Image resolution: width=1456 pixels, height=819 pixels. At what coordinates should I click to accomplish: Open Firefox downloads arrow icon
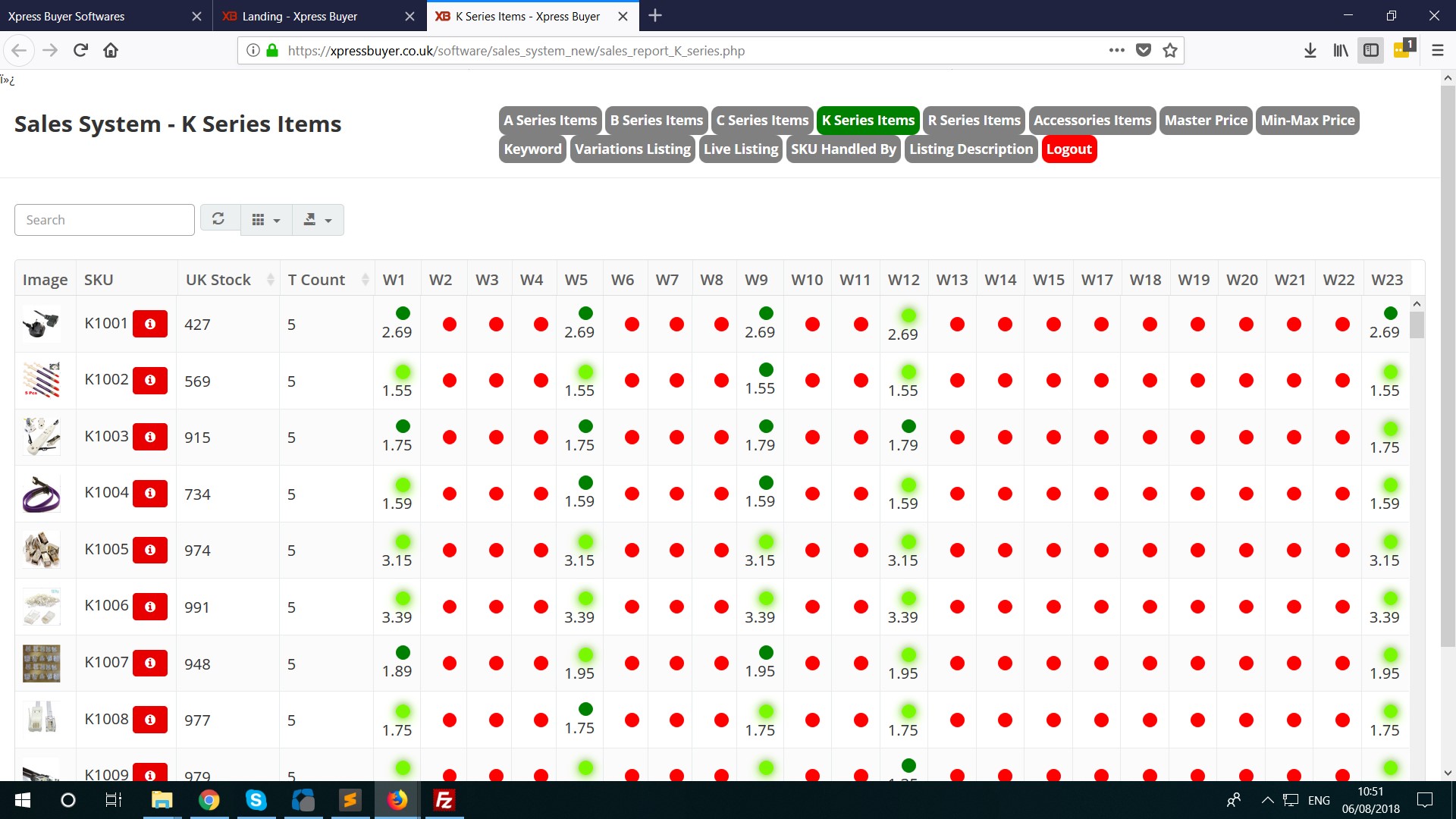point(1310,51)
